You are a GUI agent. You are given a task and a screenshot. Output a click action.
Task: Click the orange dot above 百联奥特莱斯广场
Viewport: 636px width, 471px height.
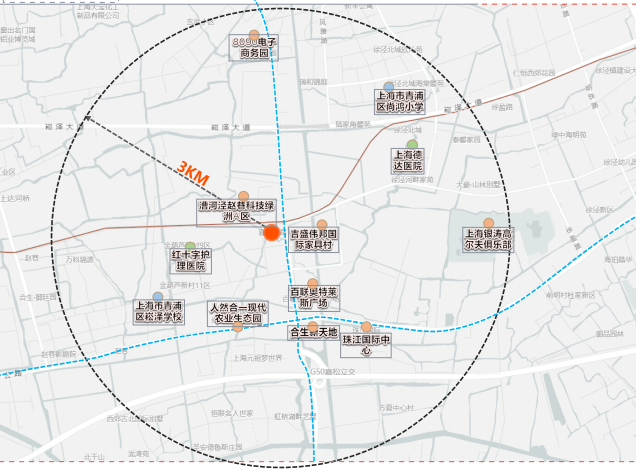coord(313,284)
